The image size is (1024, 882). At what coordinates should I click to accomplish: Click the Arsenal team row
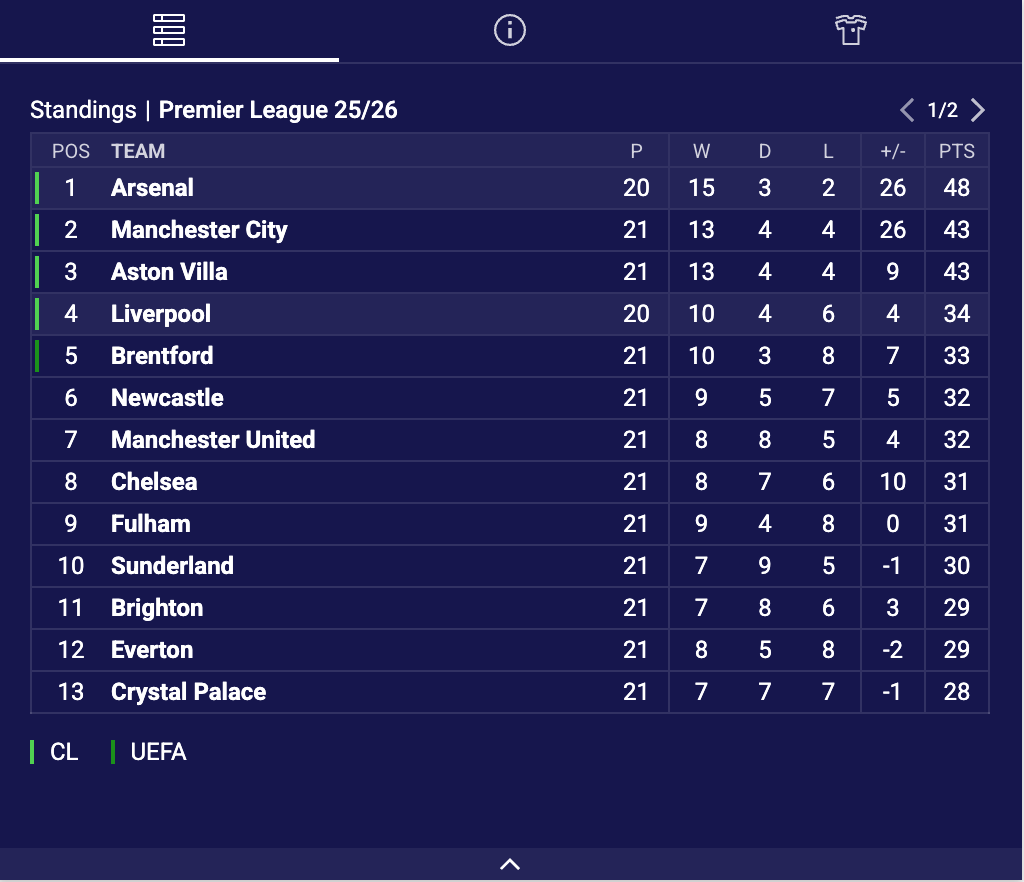(x=153, y=188)
